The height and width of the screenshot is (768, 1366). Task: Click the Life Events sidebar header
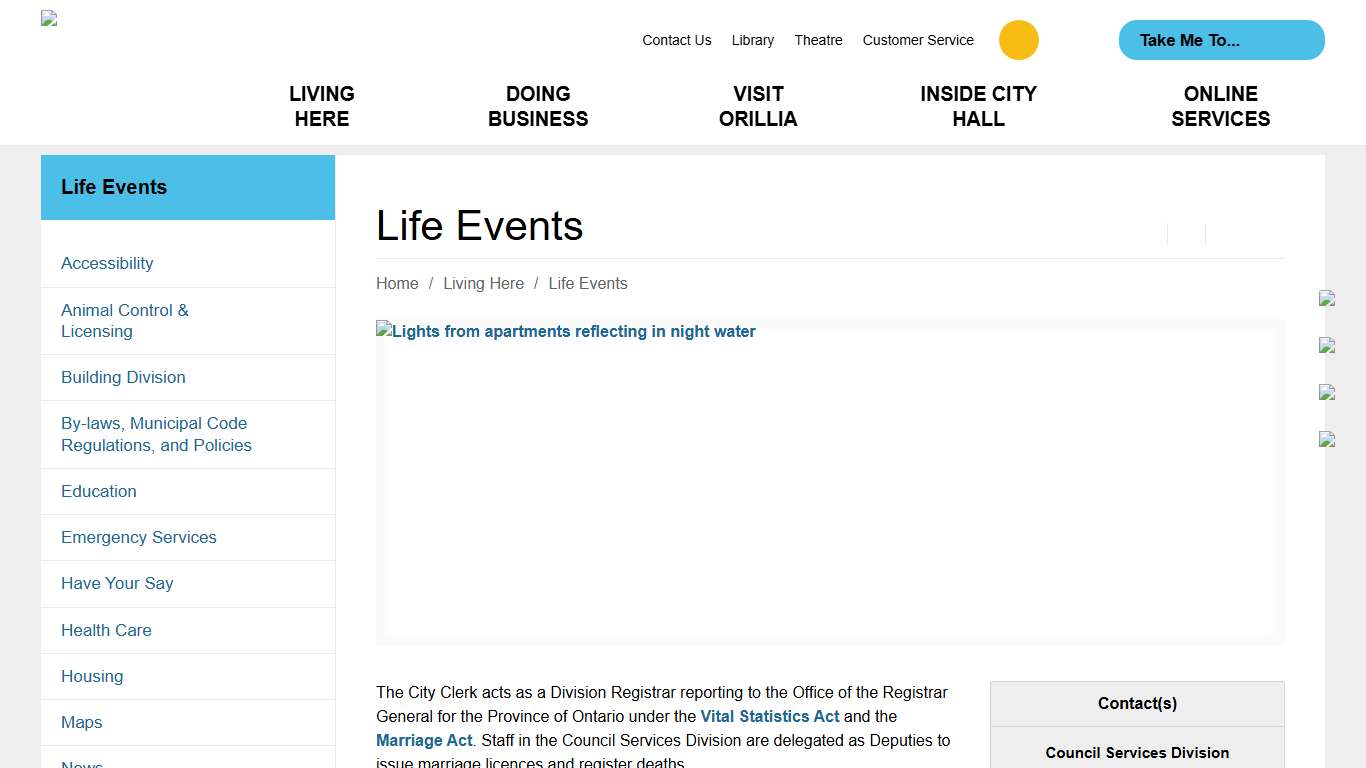pyautogui.click(x=114, y=187)
